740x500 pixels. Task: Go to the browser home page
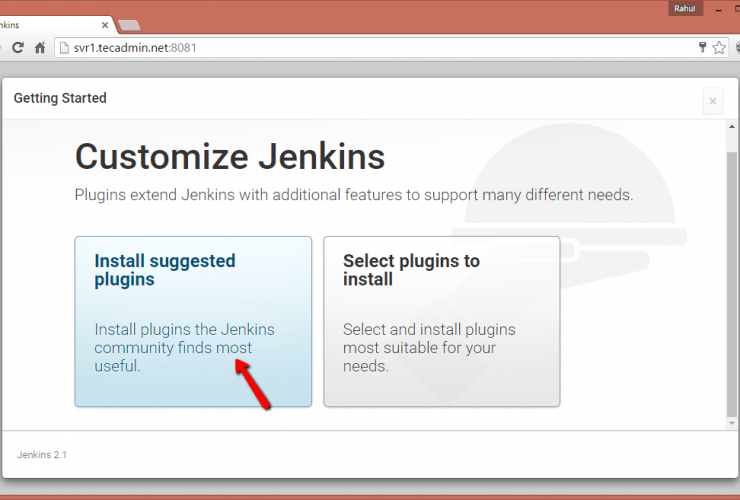tap(40, 47)
